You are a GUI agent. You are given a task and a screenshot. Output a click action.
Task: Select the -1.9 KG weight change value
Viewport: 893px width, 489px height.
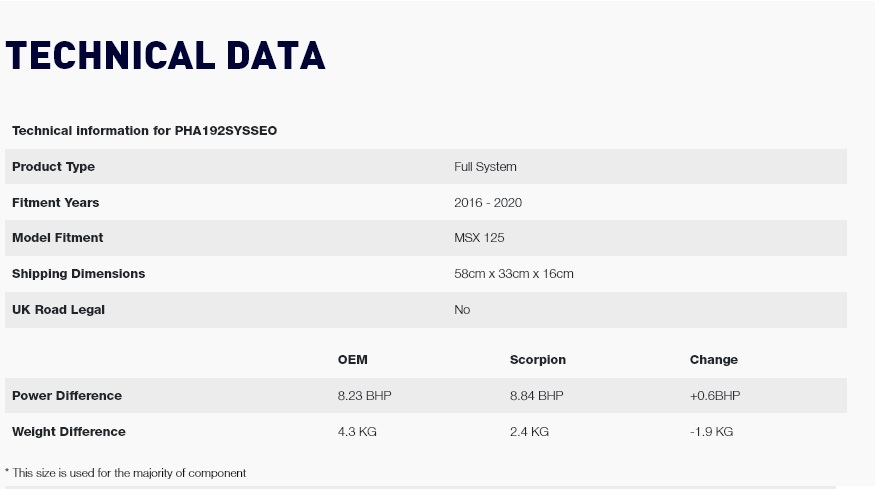pos(711,432)
